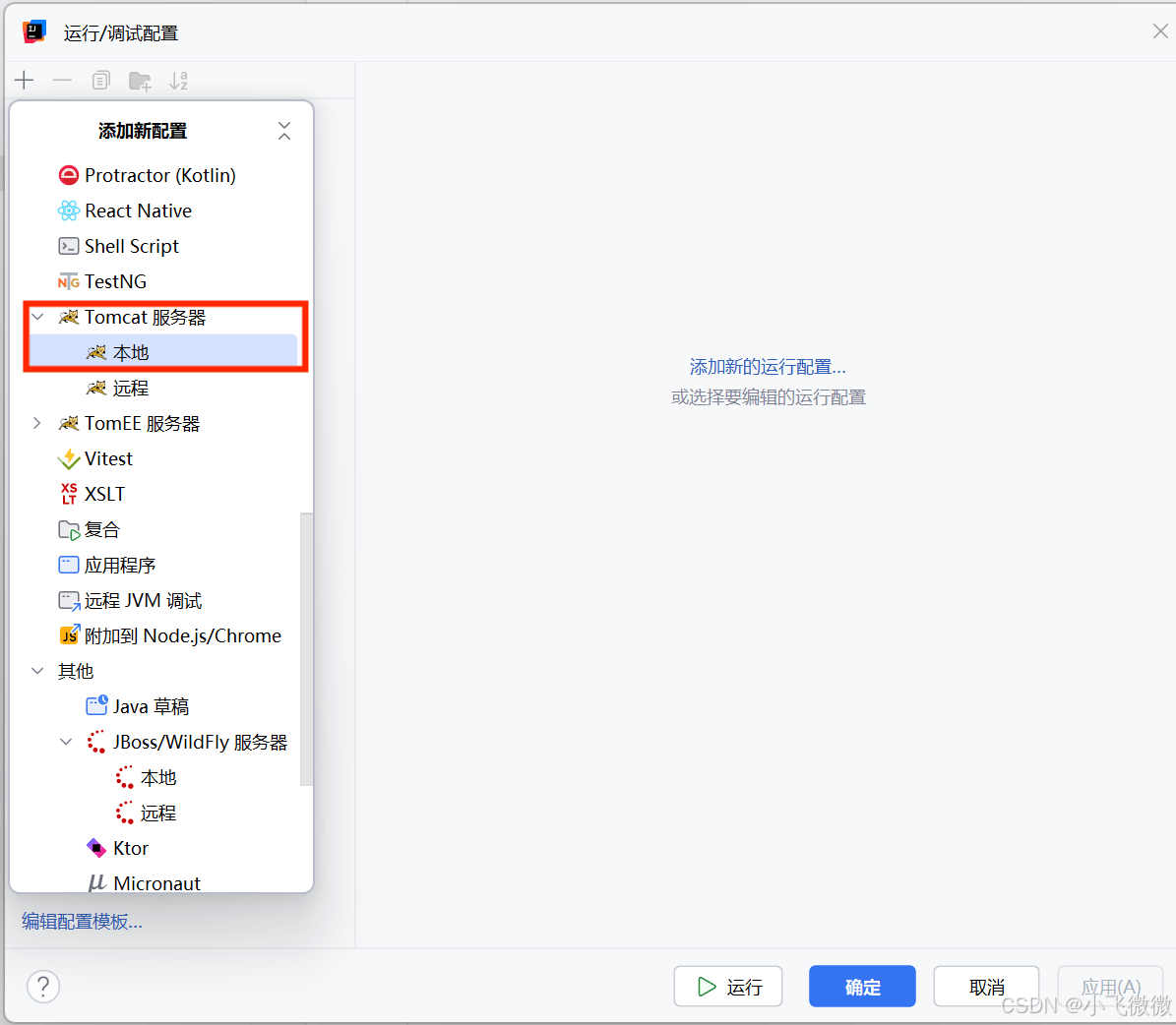
Task: Open the 编辑配置模板... link
Action: tap(83, 922)
